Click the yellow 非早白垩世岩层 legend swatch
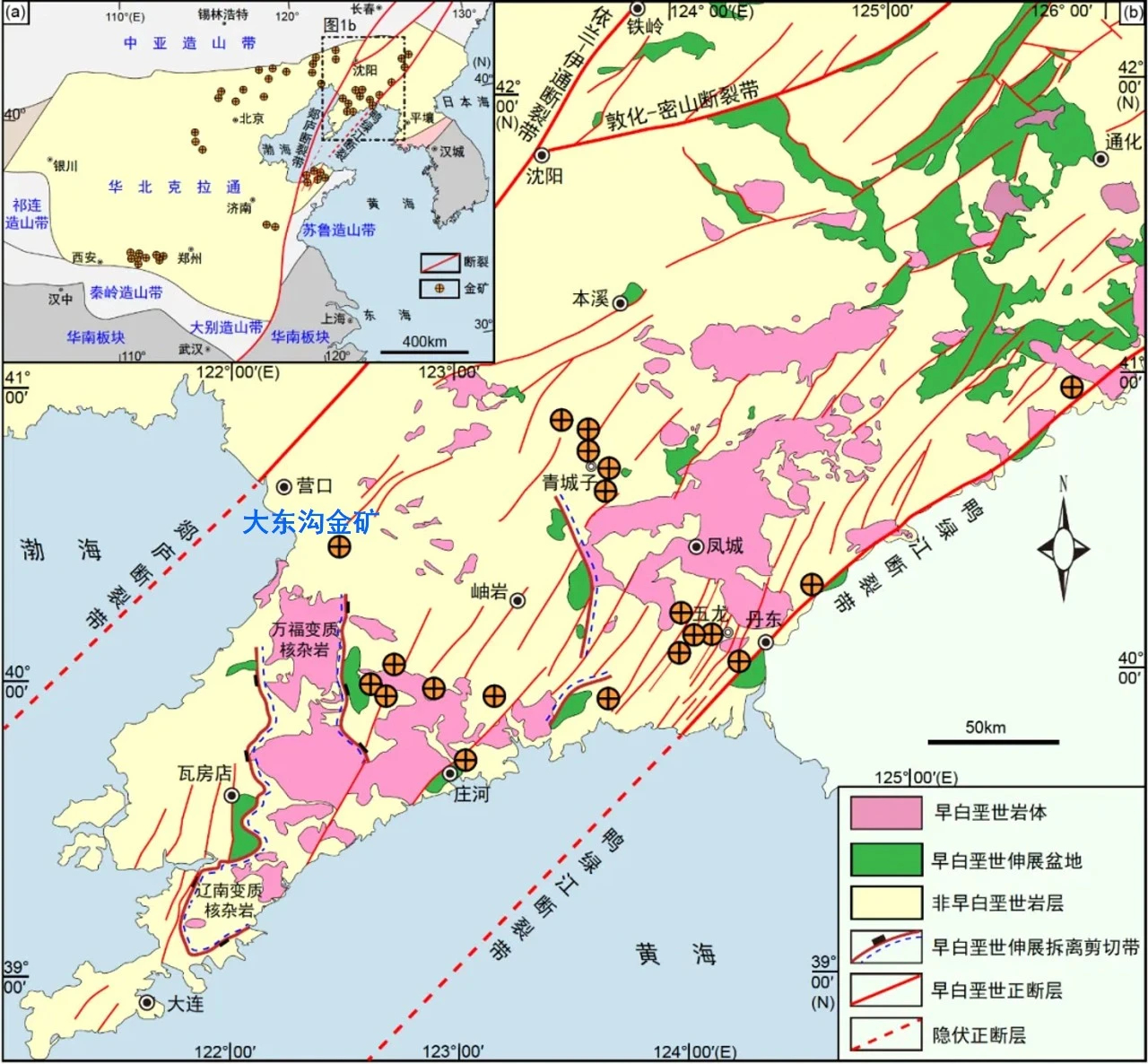The width and height of the screenshot is (1148, 1064). [x=886, y=903]
